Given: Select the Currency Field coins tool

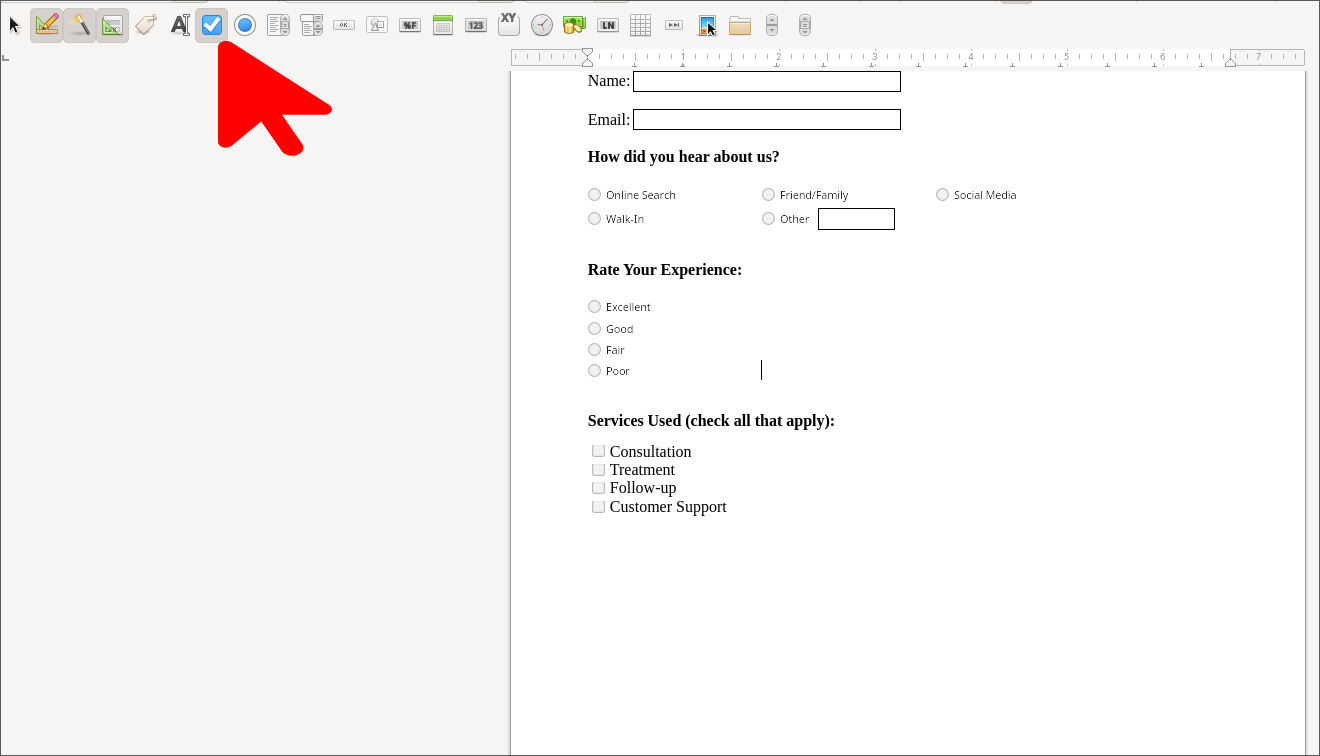Looking at the screenshot, I should pos(574,25).
